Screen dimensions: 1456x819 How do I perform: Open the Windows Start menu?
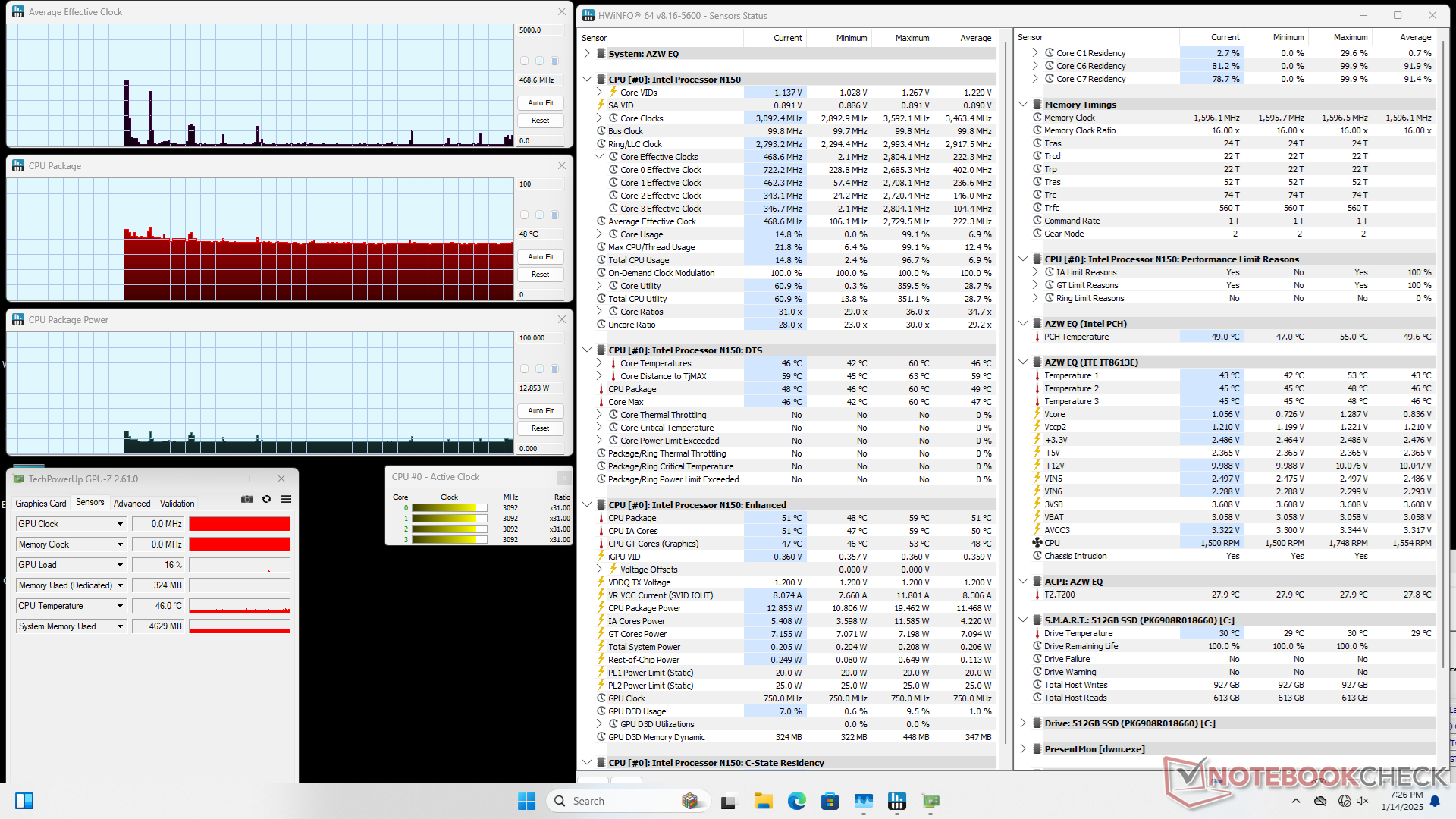pos(526,801)
